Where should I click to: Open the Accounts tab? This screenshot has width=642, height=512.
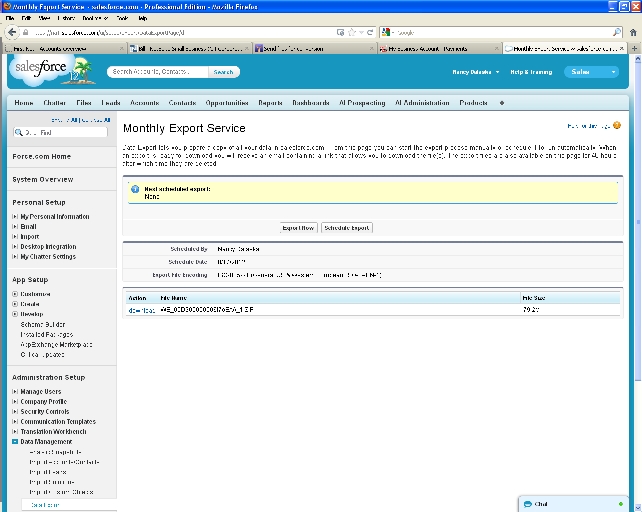tap(145, 103)
